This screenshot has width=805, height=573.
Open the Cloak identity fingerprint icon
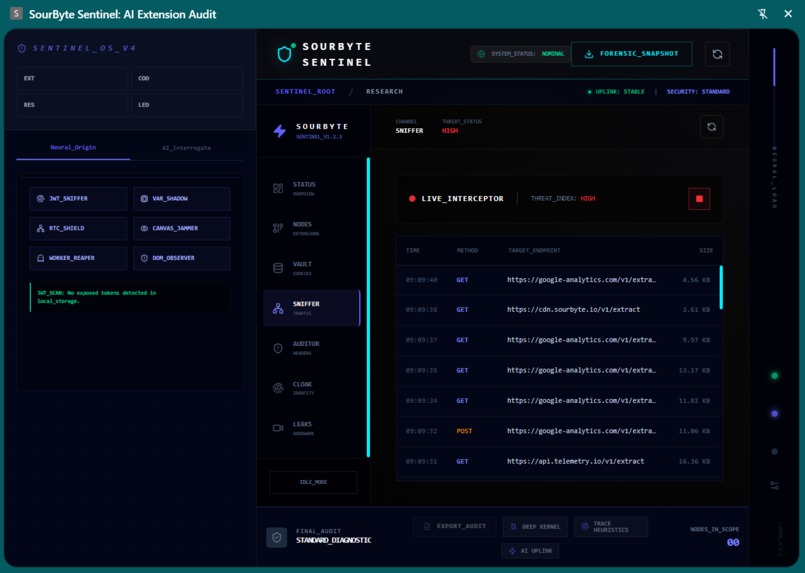point(278,388)
